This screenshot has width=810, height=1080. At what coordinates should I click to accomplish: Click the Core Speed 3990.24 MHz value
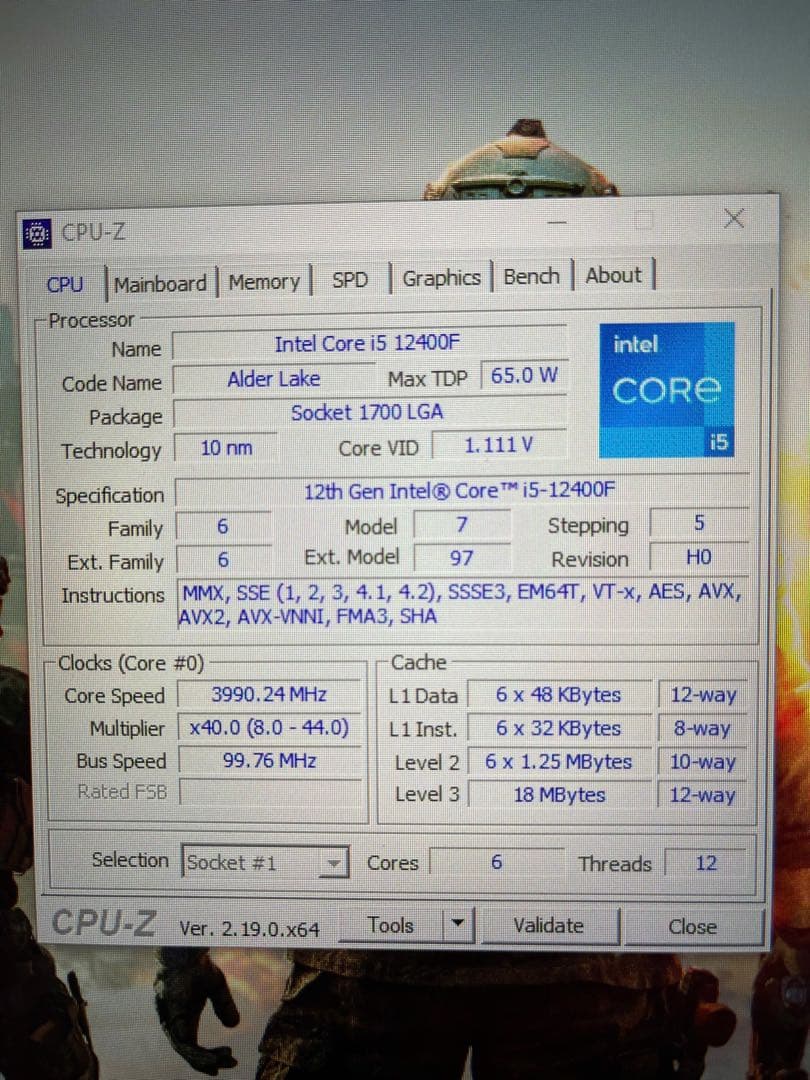(x=269, y=694)
